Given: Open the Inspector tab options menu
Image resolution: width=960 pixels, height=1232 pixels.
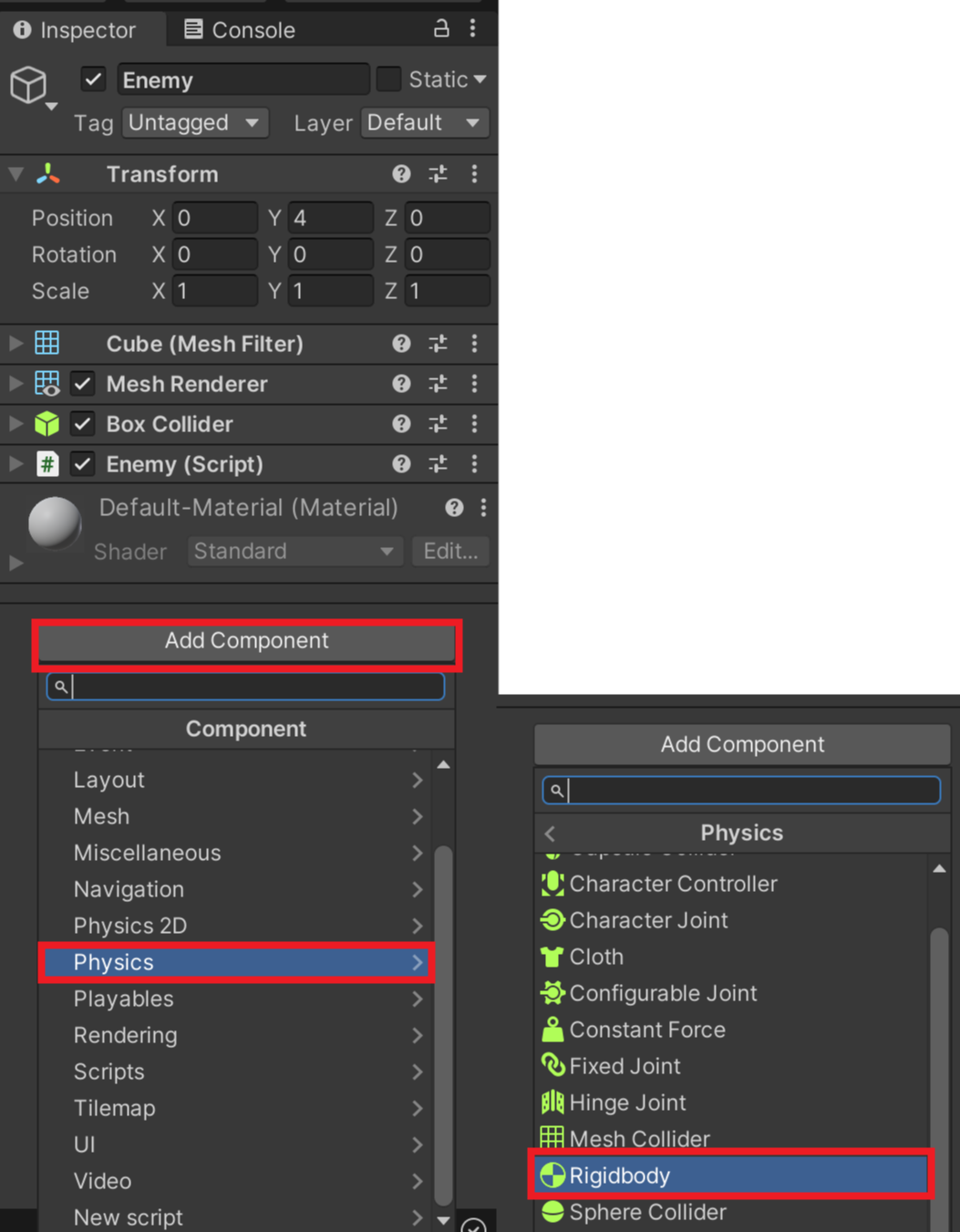Looking at the screenshot, I should pyautogui.click(x=472, y=28).
